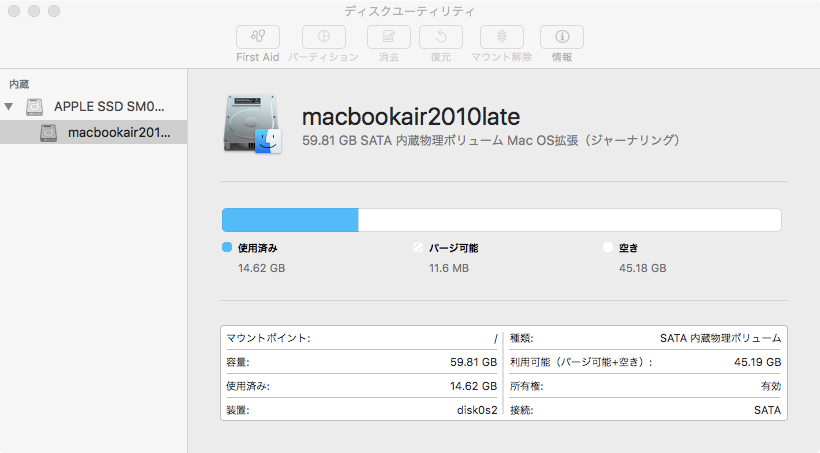
Task: Open the 情報 (Info) toolbar icon
Action: 562,37
